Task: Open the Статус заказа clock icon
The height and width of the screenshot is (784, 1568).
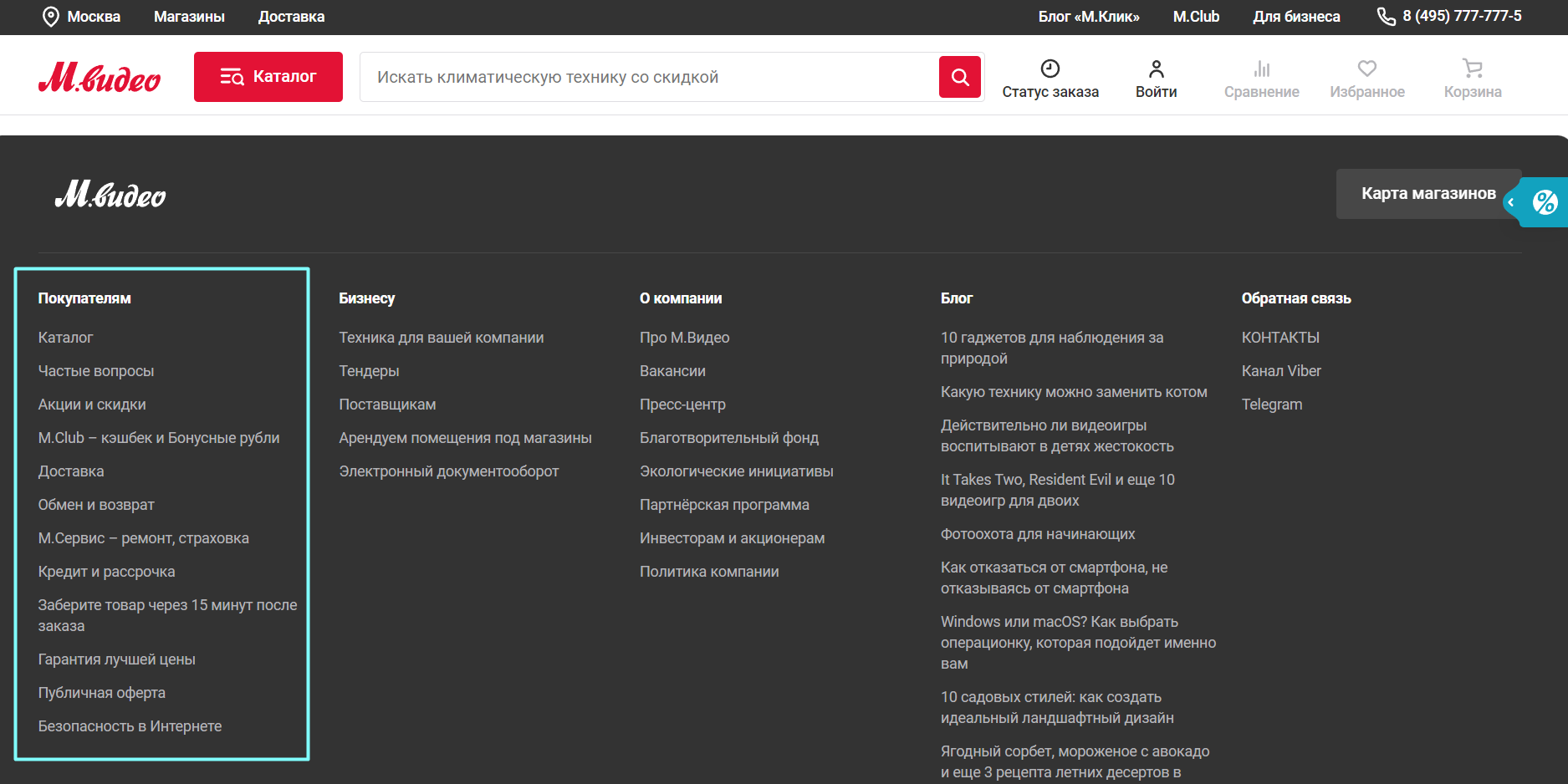Action: tap(1050, 69)
